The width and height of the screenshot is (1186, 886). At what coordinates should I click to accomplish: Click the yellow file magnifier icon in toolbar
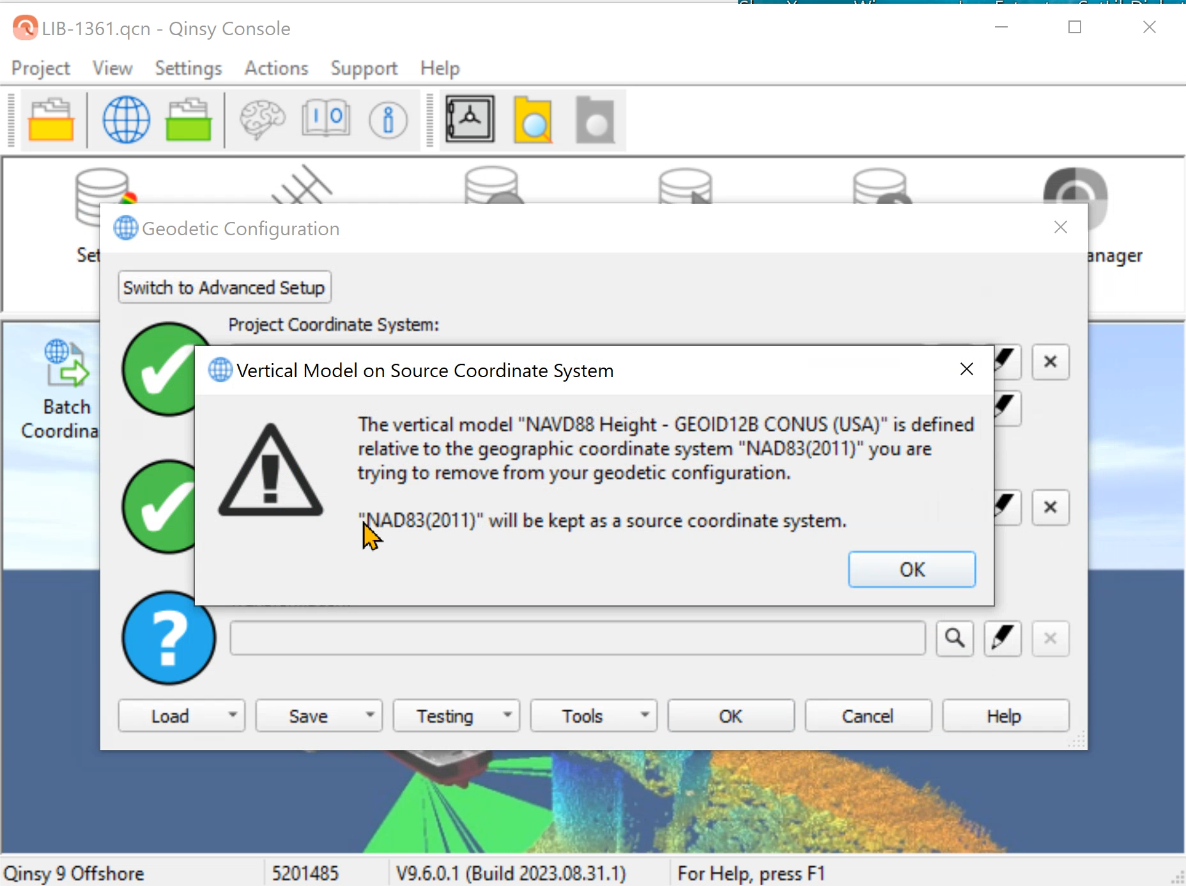pyautogui.click(x=532, y=120)
